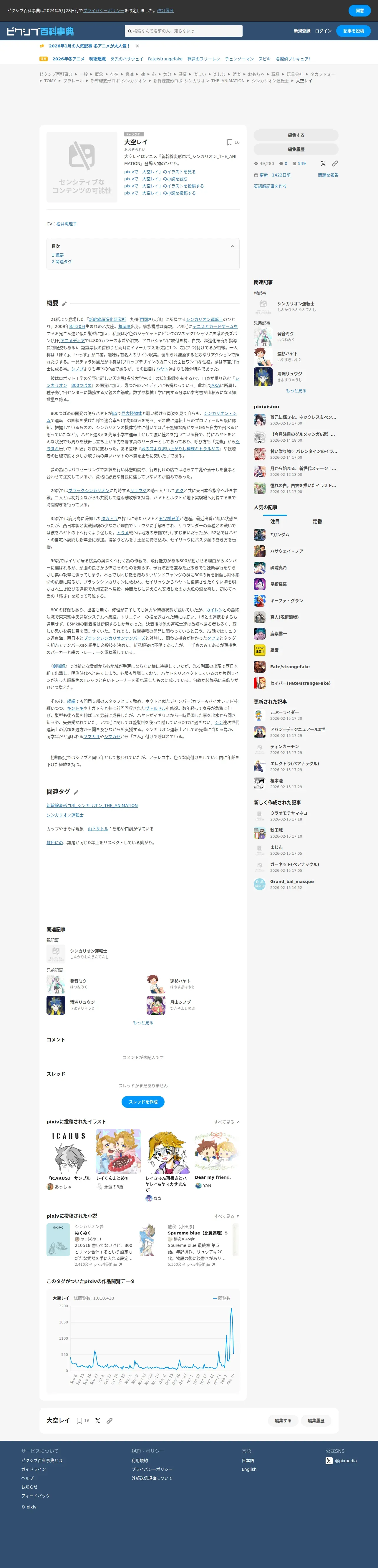Dismiss the 2026年1月の人気記事 announcement banner
Viewport: 378px width, 1568px height.
coord(137,46)
